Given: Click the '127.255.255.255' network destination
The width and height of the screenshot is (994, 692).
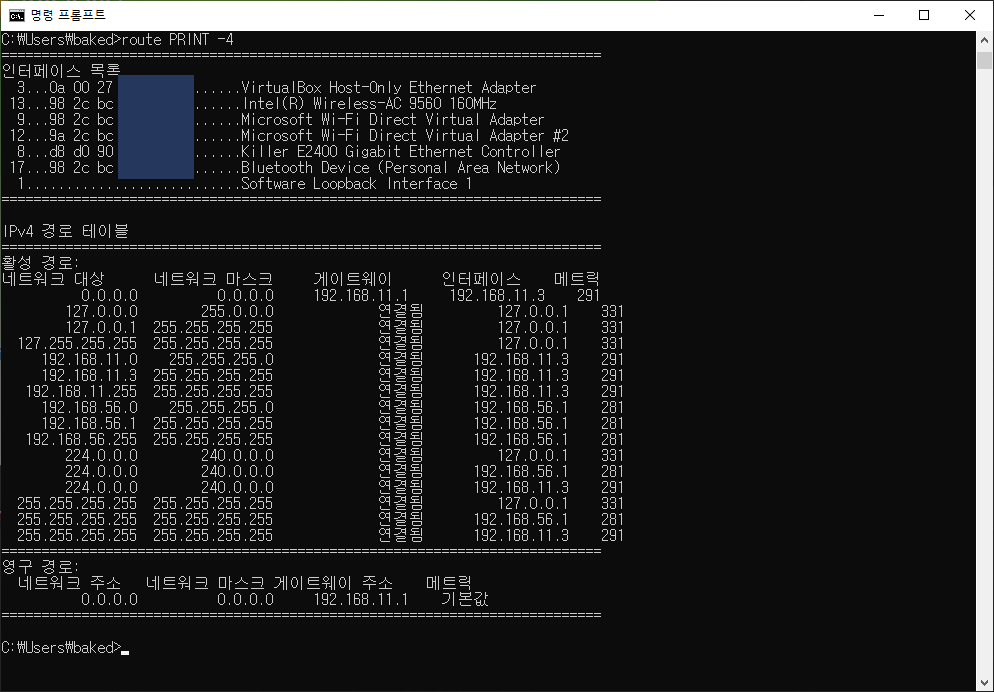Looking at the screenshot, I should coord(77,343).
